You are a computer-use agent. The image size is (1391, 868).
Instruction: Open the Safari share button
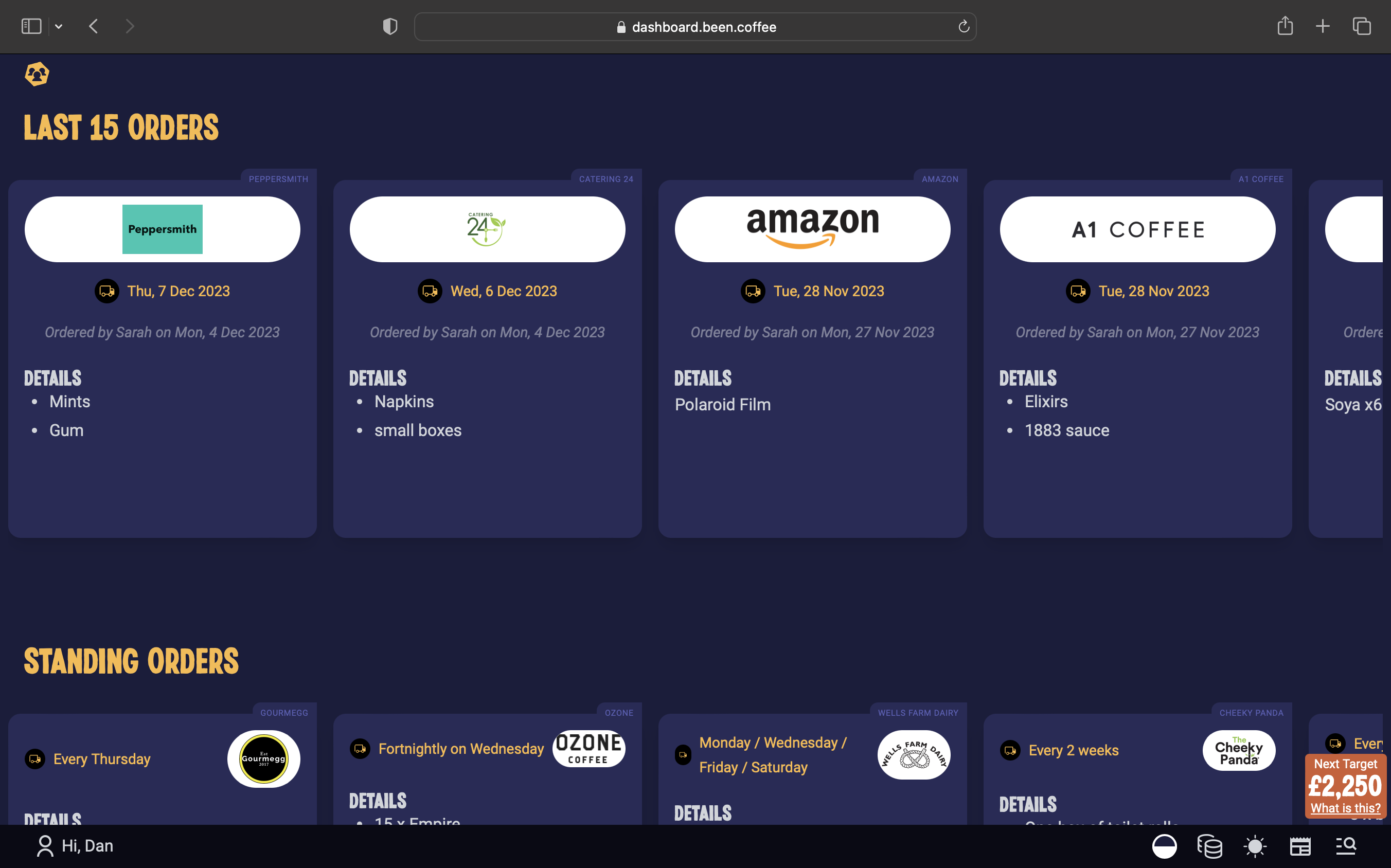(x=1285, y=26)
